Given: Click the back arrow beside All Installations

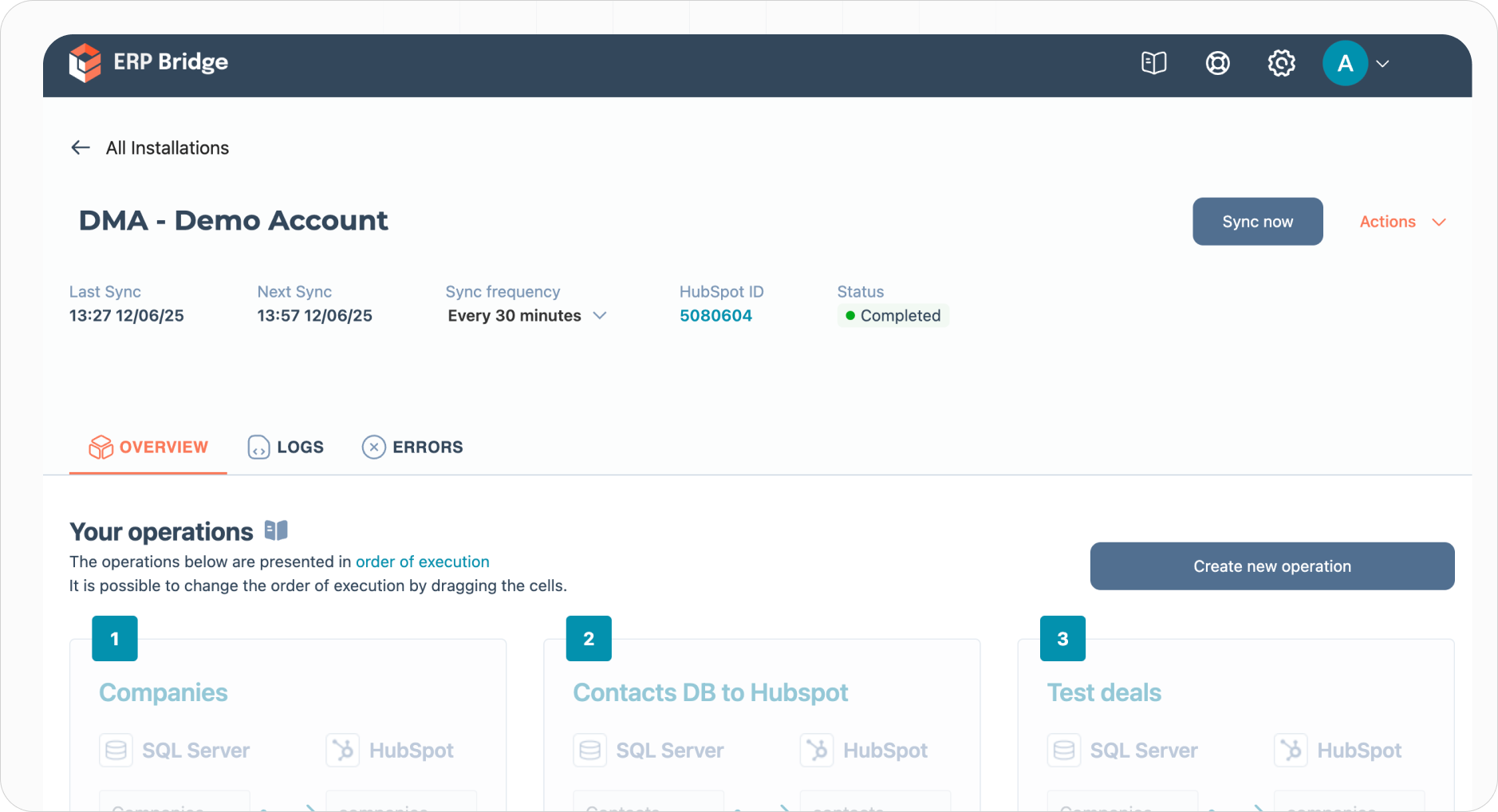Looking at the screenshot, I should point(81,148).
